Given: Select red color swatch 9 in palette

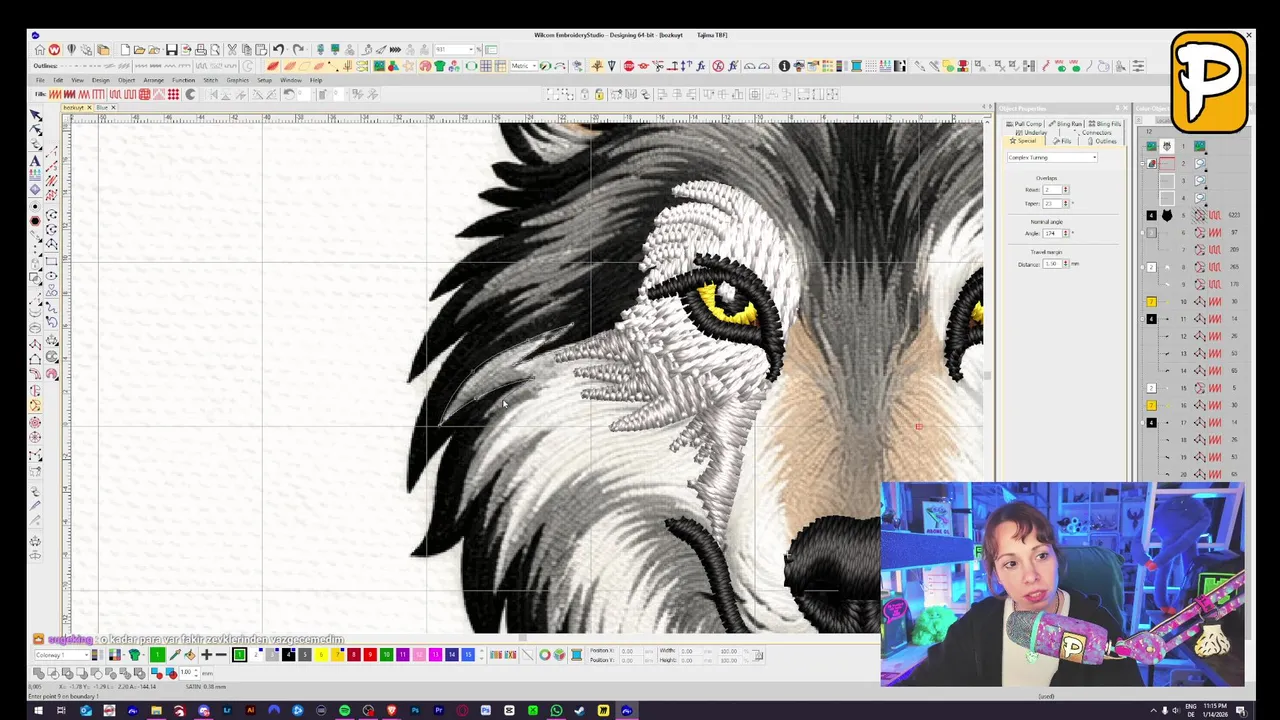Looking at the screenshot, I should pos(370,655).
